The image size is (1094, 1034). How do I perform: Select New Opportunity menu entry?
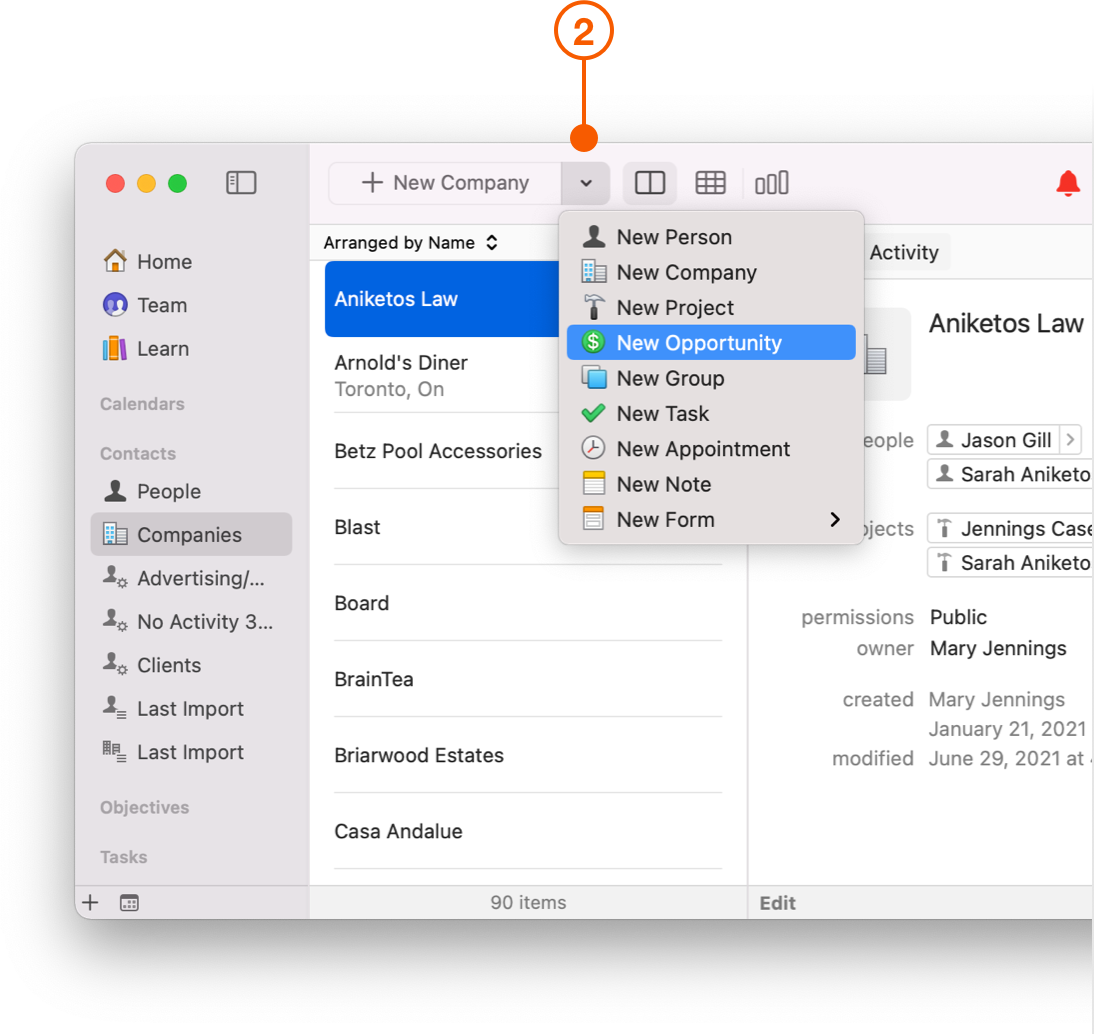711,343
